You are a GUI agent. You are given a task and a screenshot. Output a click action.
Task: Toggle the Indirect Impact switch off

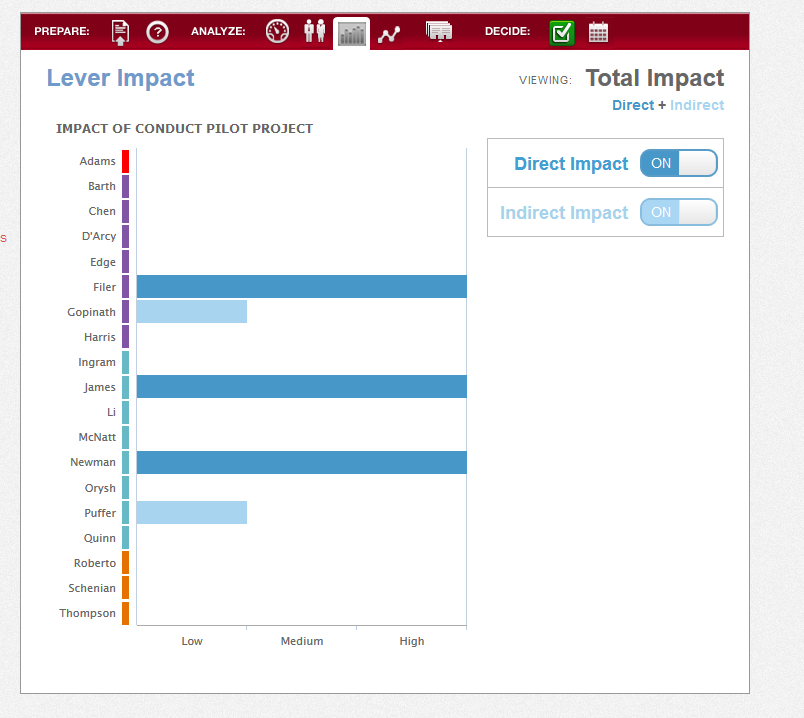(x=678, y=212)
